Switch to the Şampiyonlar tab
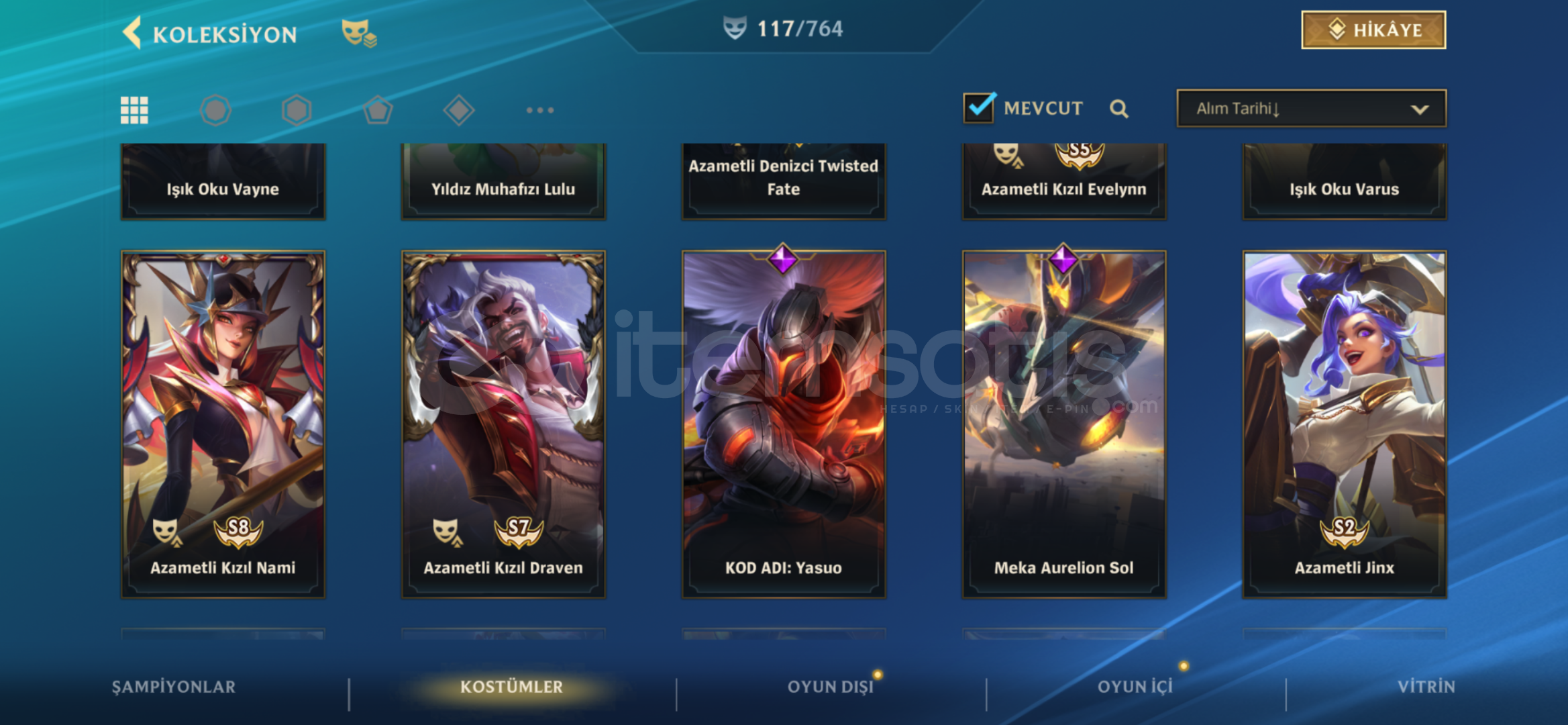1568x725 pixels. [174, 687]
